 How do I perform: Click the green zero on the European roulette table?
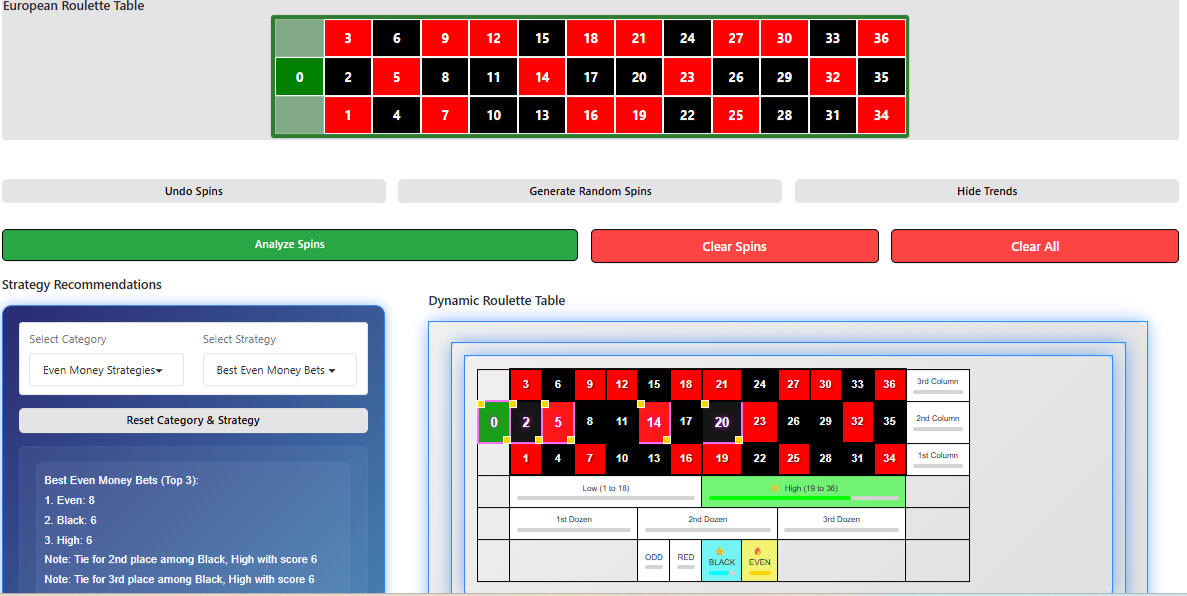pyautogui.click(x=299, y=76)
